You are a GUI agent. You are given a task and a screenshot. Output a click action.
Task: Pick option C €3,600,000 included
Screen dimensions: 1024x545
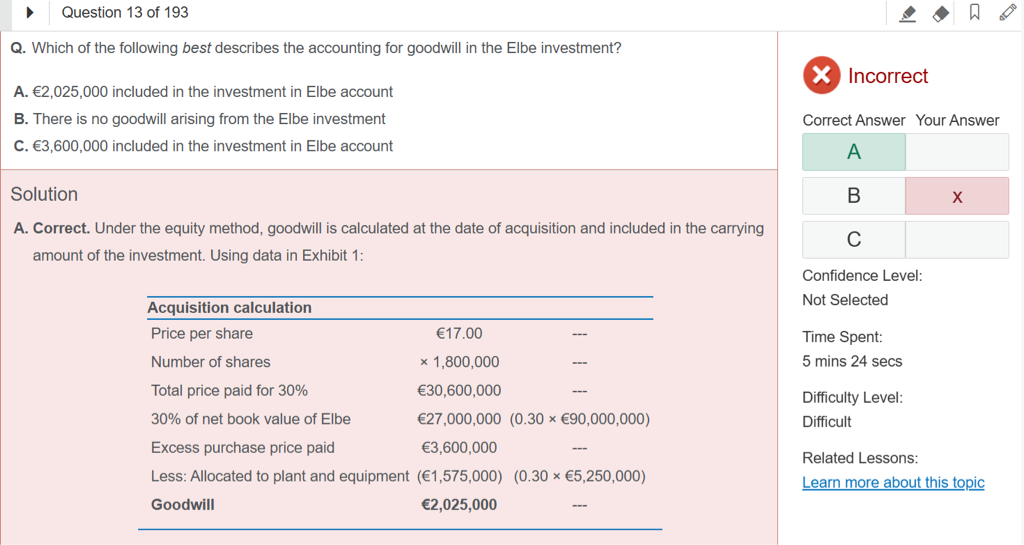pos(203,146)
